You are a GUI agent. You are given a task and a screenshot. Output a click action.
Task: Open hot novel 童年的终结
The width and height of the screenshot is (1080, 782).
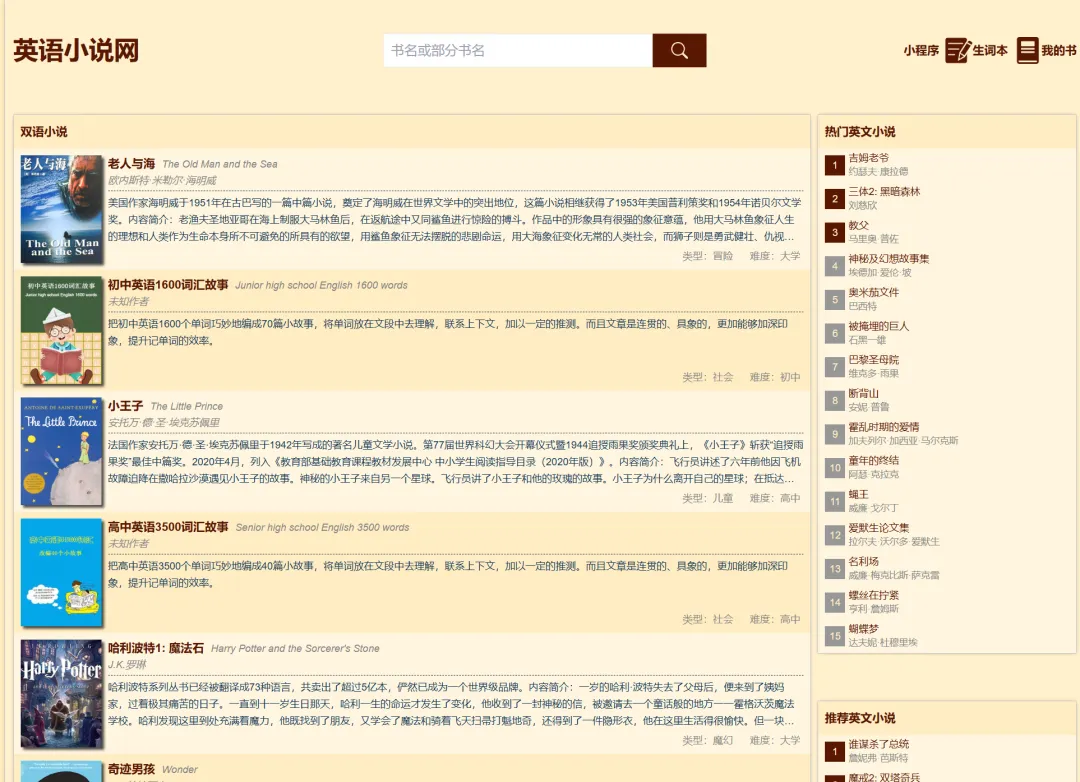click(x=873, y=460)
